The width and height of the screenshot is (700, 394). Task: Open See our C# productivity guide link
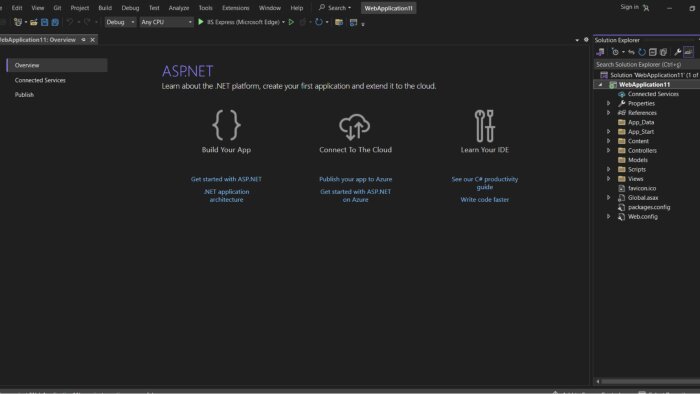485,183
